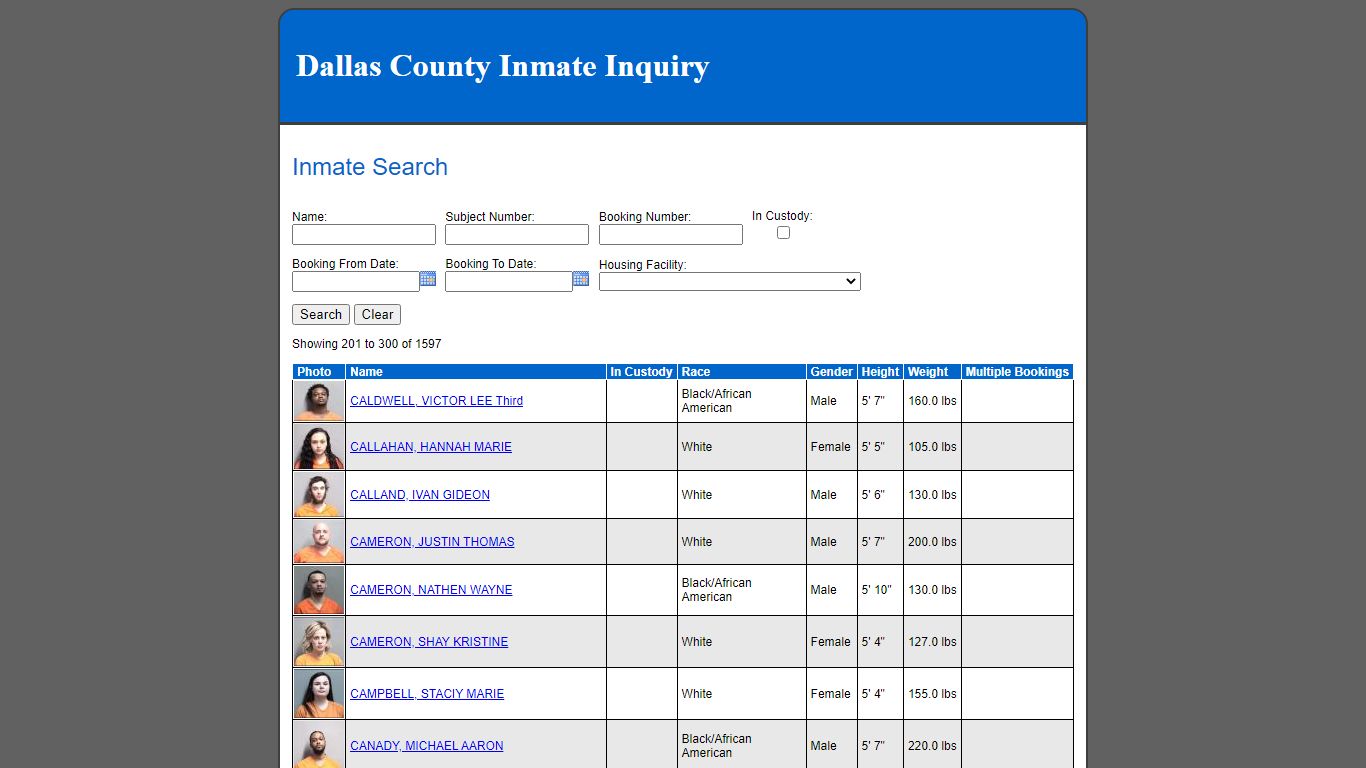Click Race cell for Cameron, Nathen Wayne
This screenshot has width=1366, height=768.
pos(742,590)
